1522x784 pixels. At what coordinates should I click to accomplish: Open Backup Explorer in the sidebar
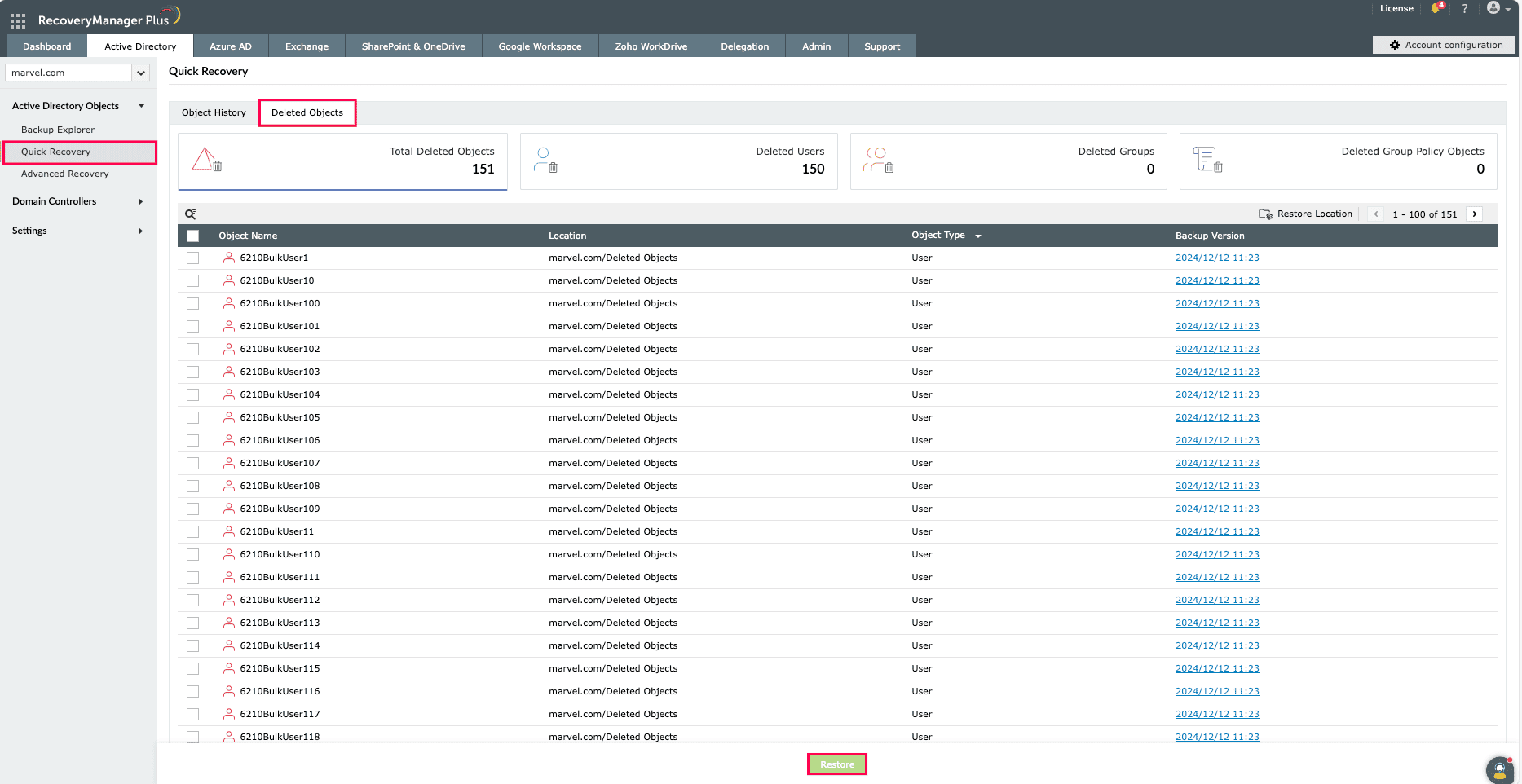point(58,130)
